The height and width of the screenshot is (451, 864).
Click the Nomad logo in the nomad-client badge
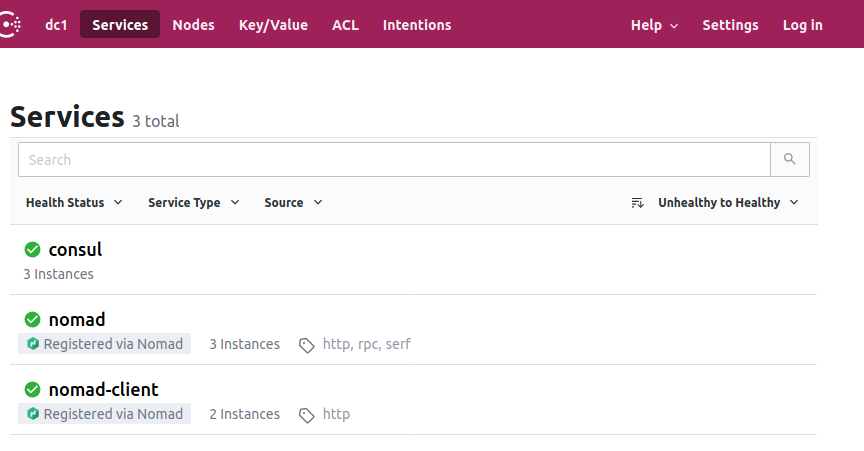pos(33,414)
